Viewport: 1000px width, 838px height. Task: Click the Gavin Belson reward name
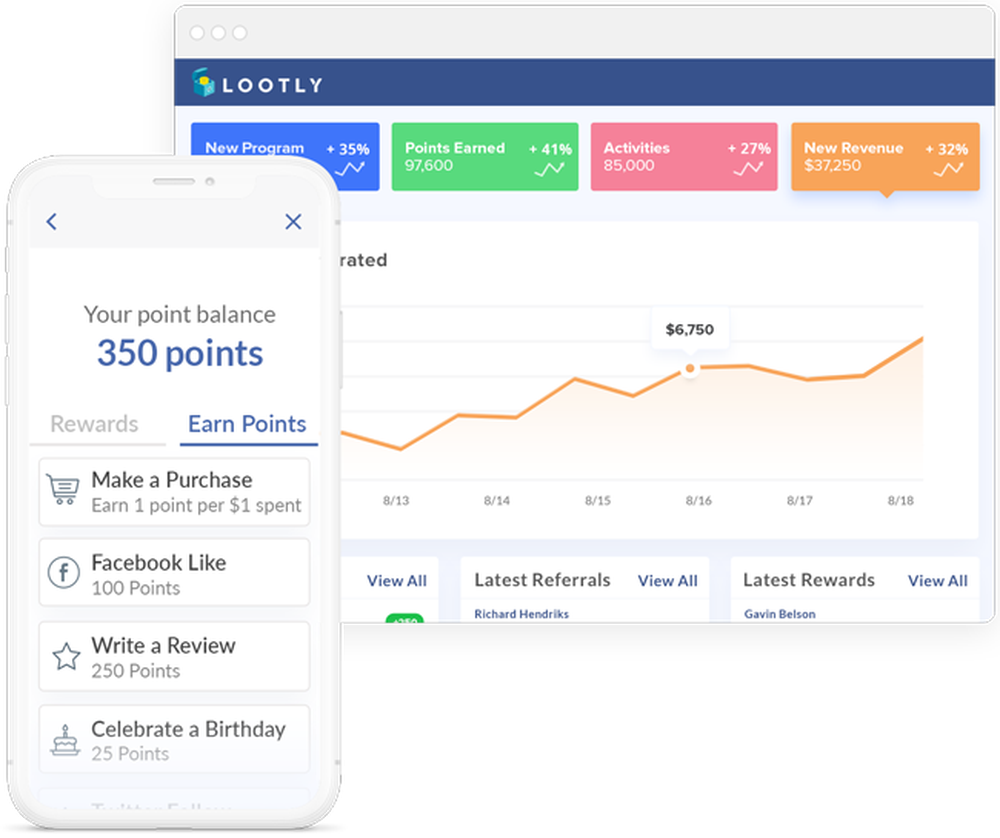click(779, 614)
